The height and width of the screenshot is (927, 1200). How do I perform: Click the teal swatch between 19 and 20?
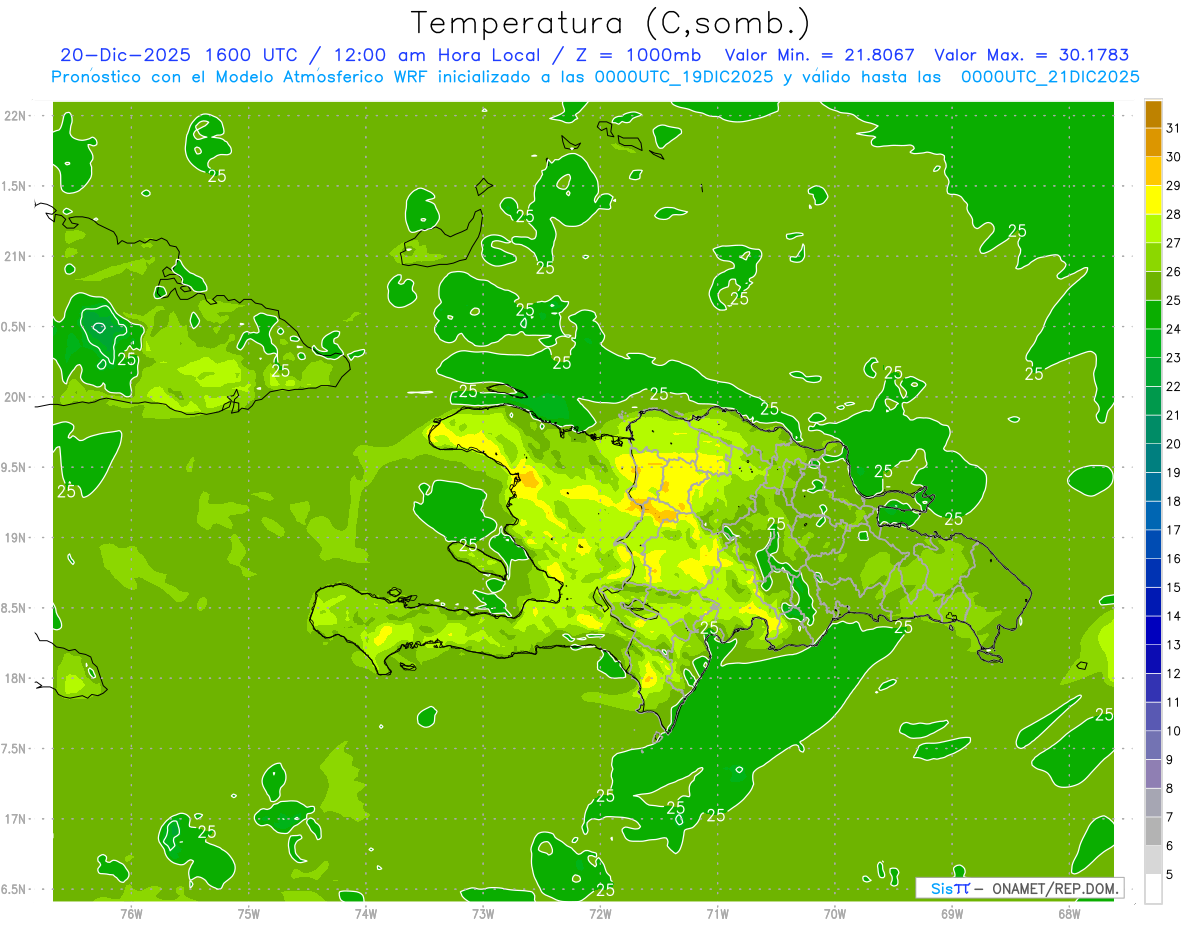tap(1153, 458)
